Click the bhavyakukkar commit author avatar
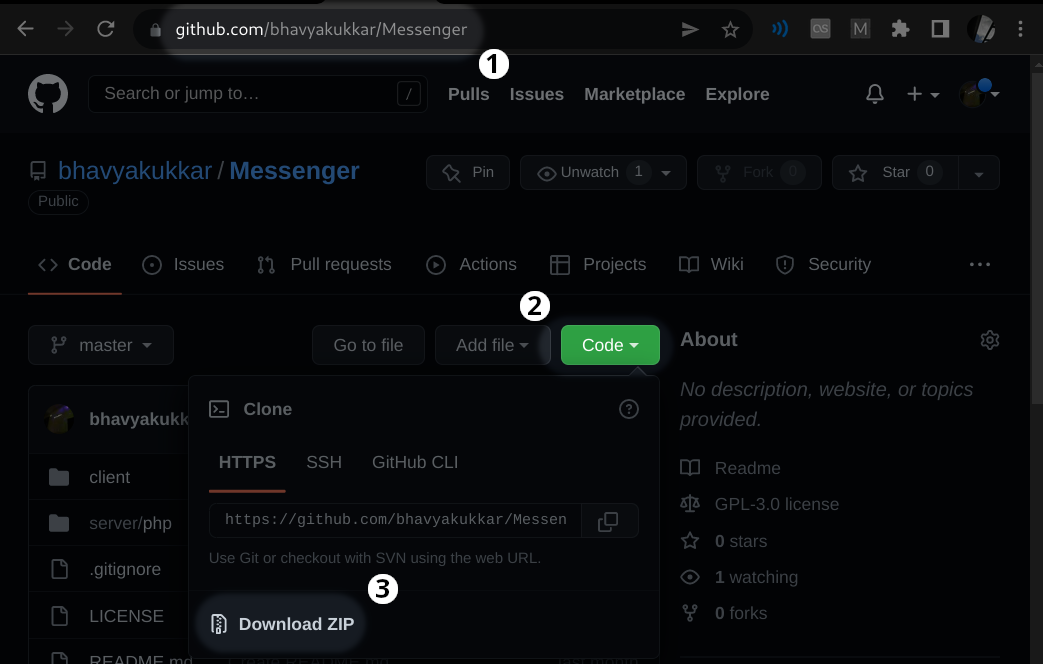The width and height of the screenshot is (1043, 664). (x=59, y=418)
